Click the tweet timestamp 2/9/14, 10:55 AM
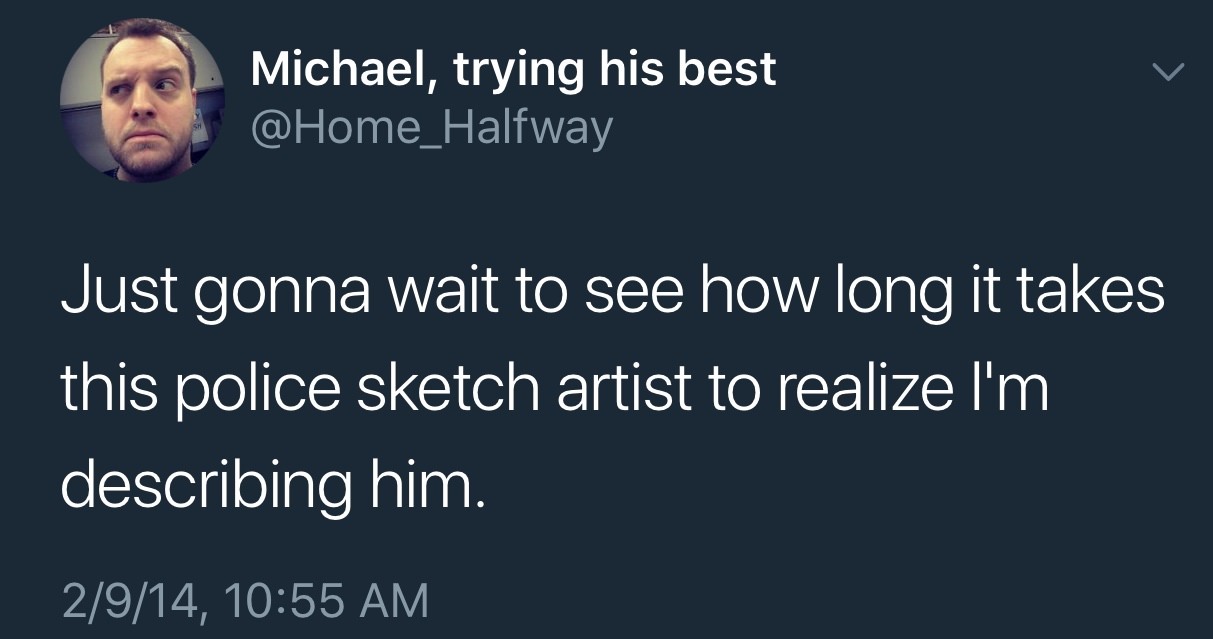The width and height of the screenshot is (1213, 639). (x=244, y=600)
